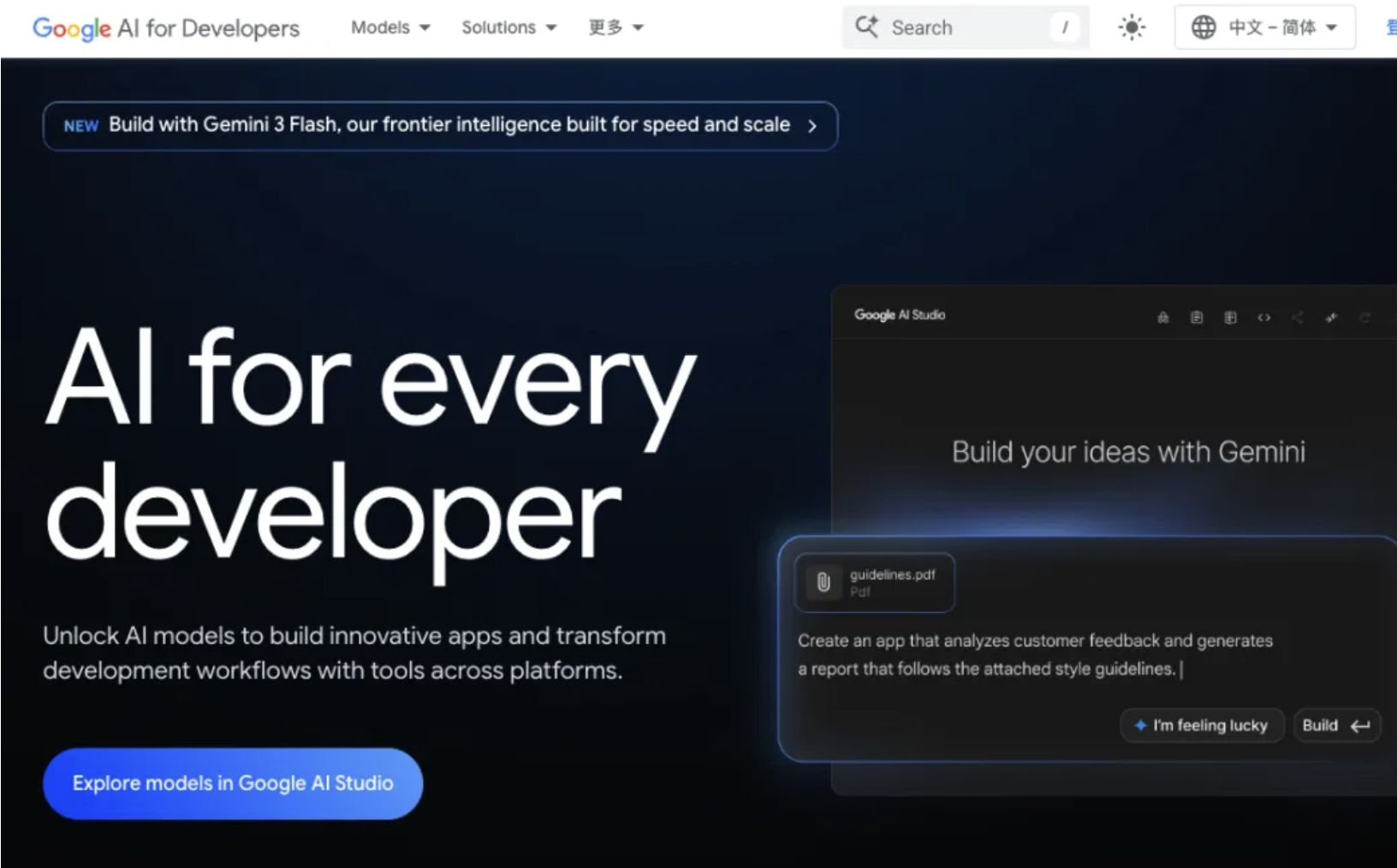1397x868 pixels.
Task: Toggle the light/dark theme sun icon
Action: (1132, 27)
